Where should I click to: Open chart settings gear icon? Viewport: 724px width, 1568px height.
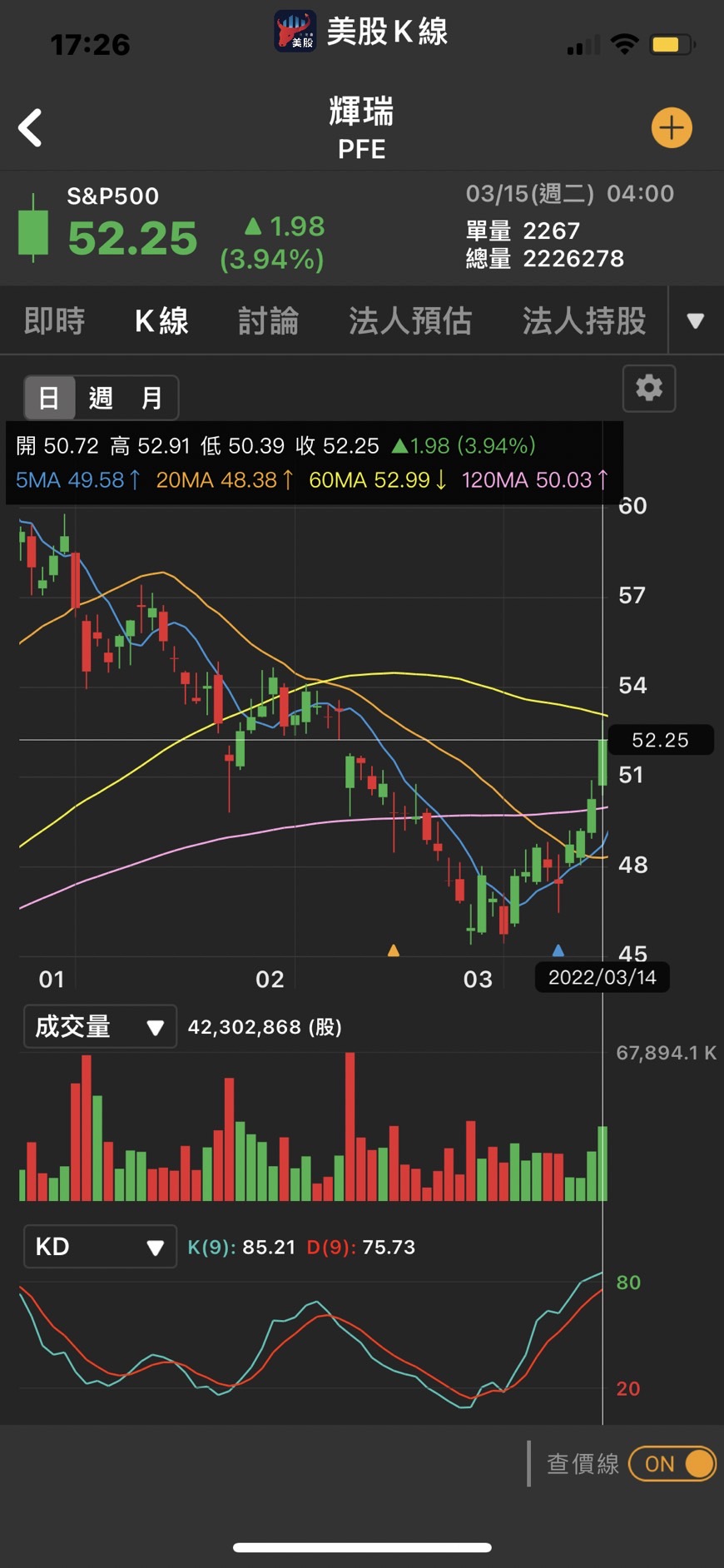pyautogui.click(x=649, y=388)
